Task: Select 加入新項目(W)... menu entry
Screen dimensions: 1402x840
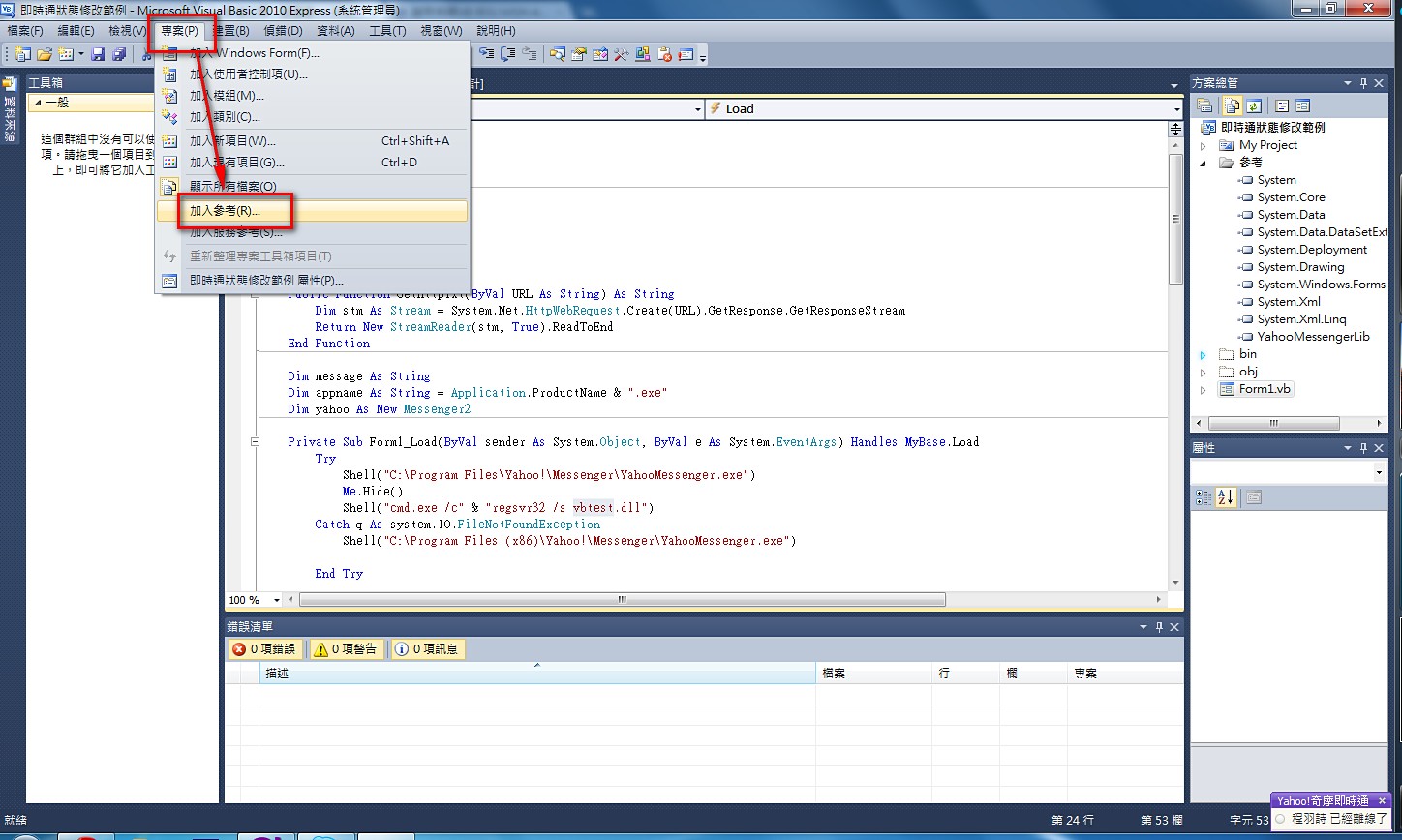Action: pos(313,140)
